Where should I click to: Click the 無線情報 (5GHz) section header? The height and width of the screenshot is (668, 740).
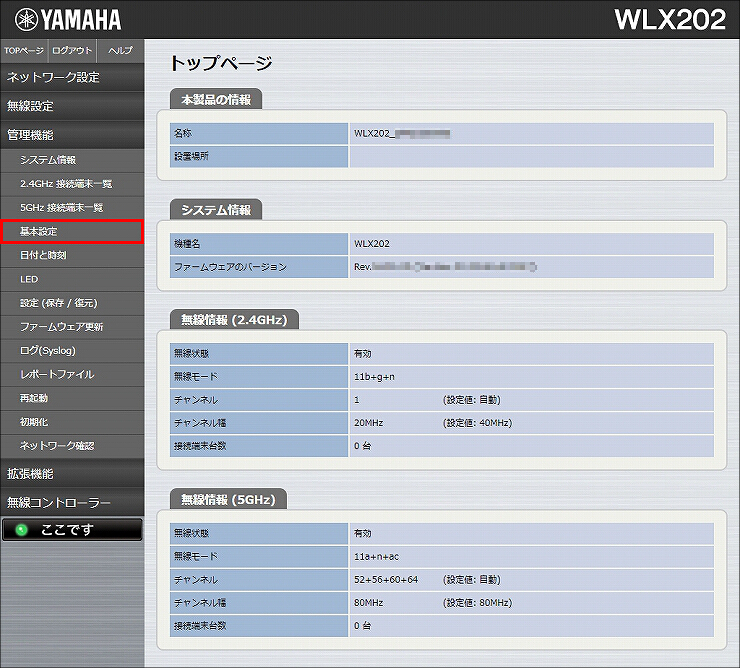228,499
